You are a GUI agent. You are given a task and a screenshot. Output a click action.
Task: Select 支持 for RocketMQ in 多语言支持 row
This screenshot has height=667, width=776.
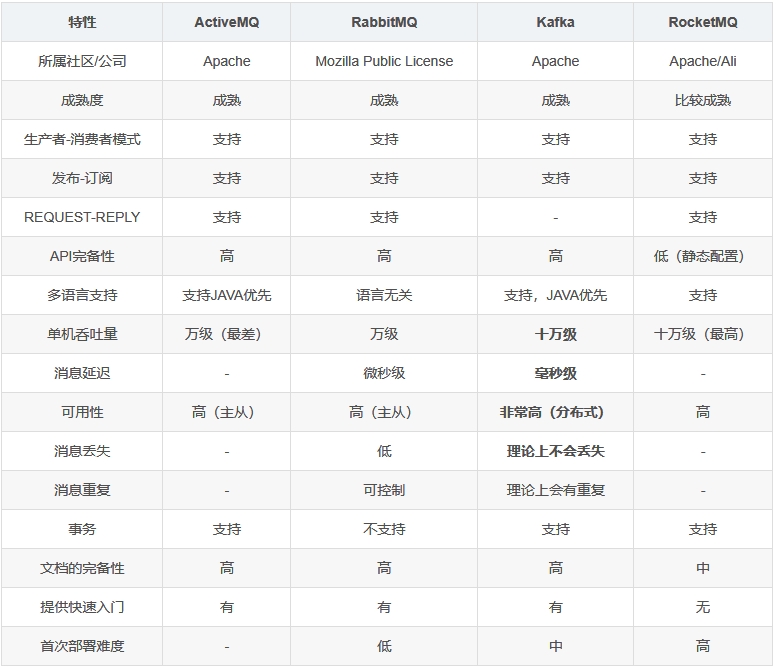[x=703, y=295]
